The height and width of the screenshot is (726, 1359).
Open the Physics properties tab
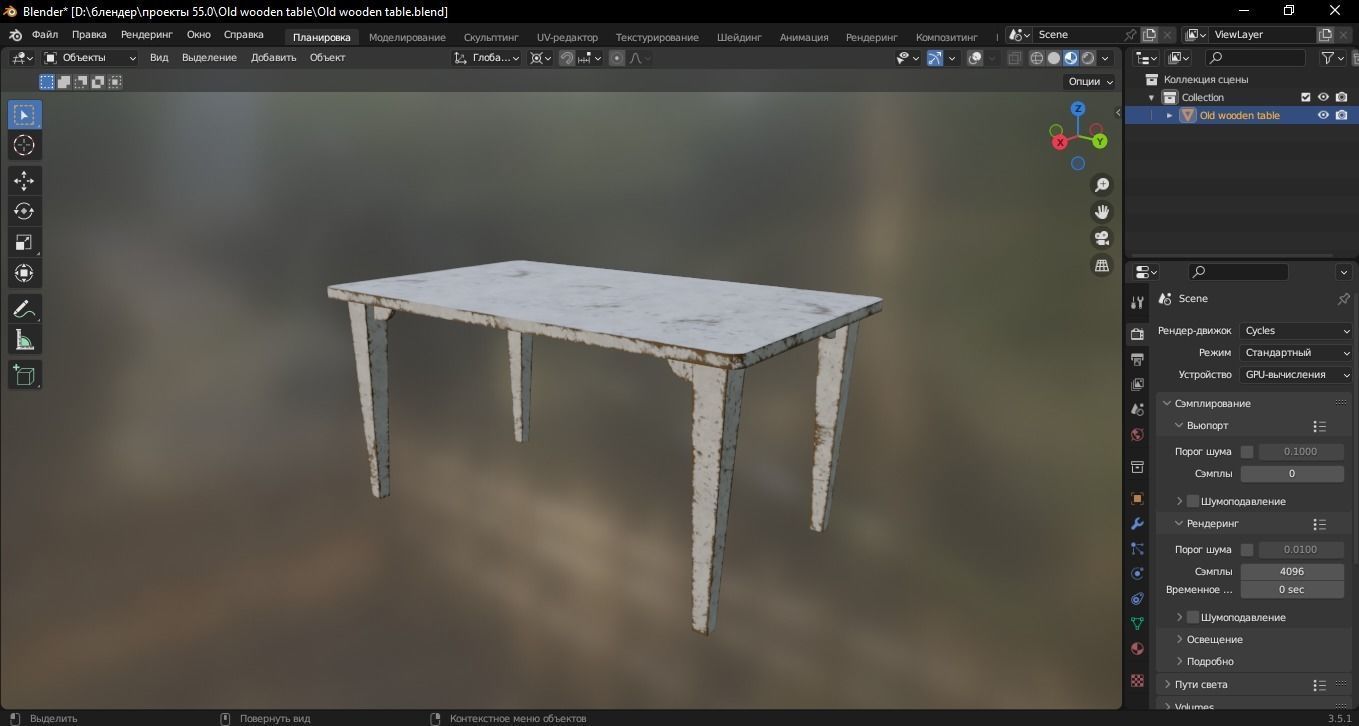[x=1137, y=573]
